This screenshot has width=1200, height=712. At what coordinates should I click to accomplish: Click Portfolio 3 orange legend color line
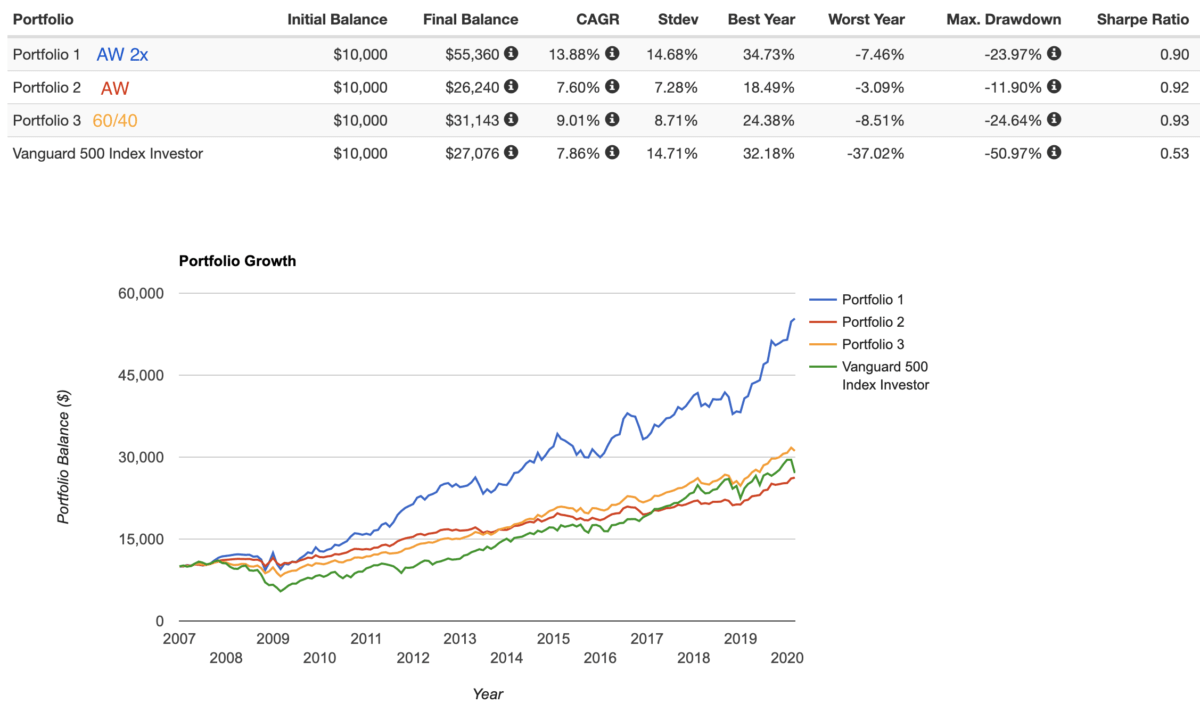click(x=822, y=345)
